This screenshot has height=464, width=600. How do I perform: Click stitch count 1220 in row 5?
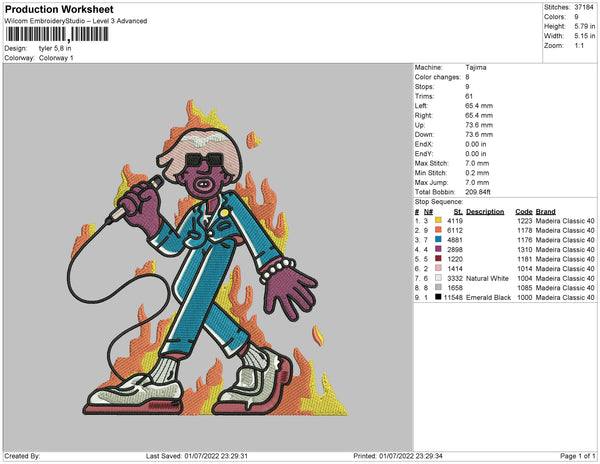click(455, 259)
